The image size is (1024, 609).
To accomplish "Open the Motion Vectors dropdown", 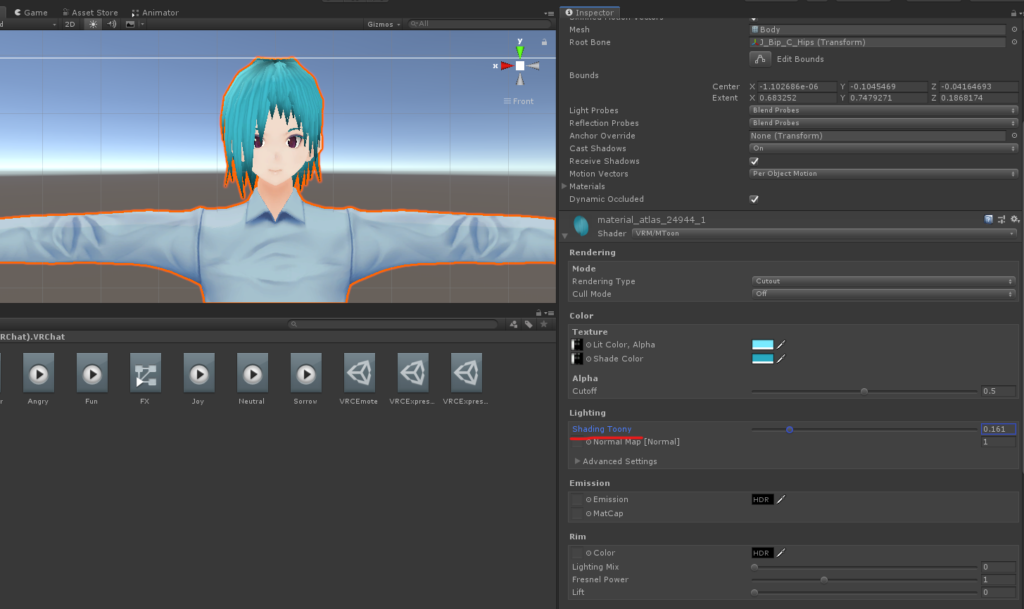I will [x=883, y=174].
